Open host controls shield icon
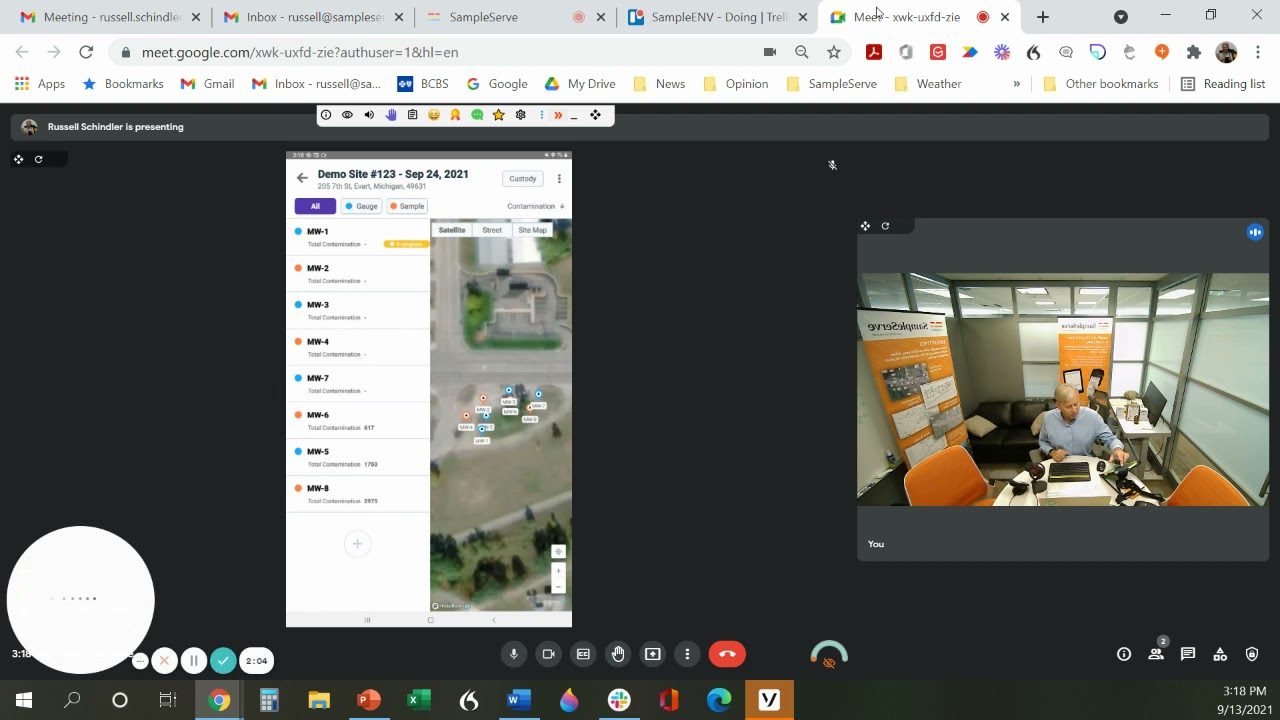The height and width of the screenshot is (720, 1280). pos(1252,654)
